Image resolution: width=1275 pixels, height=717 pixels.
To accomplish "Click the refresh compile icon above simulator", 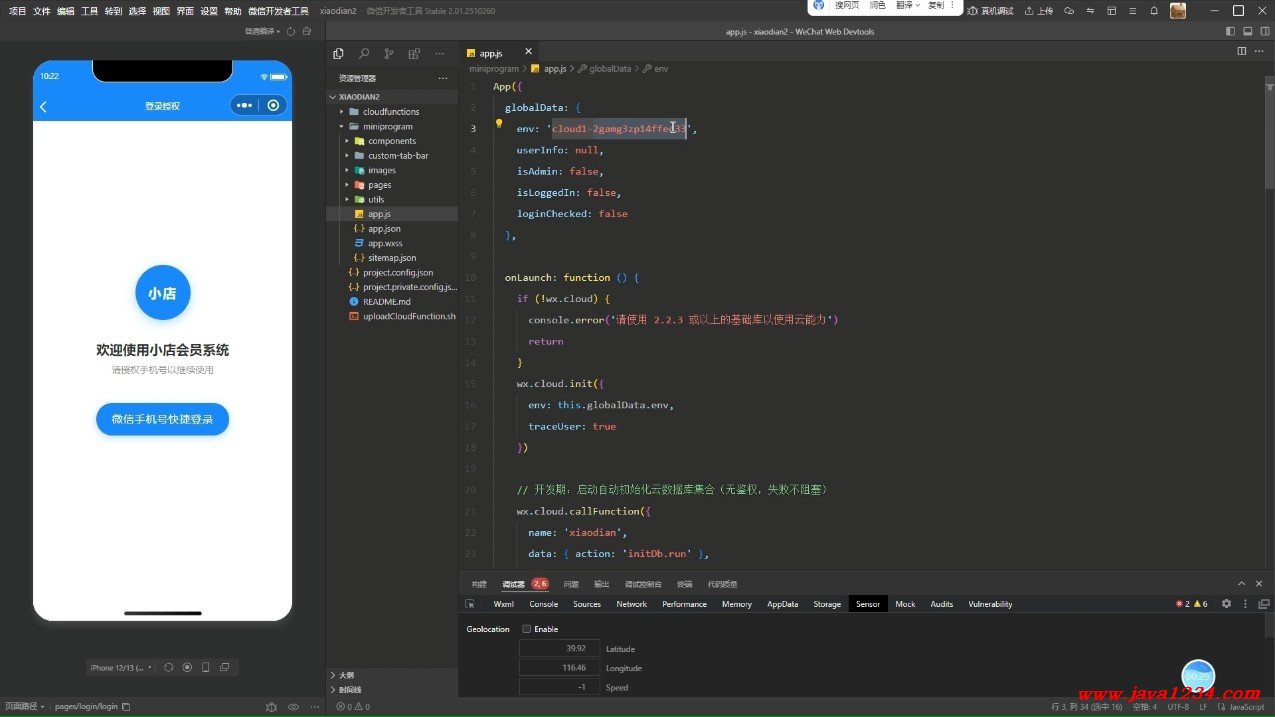I will [291, 31].
